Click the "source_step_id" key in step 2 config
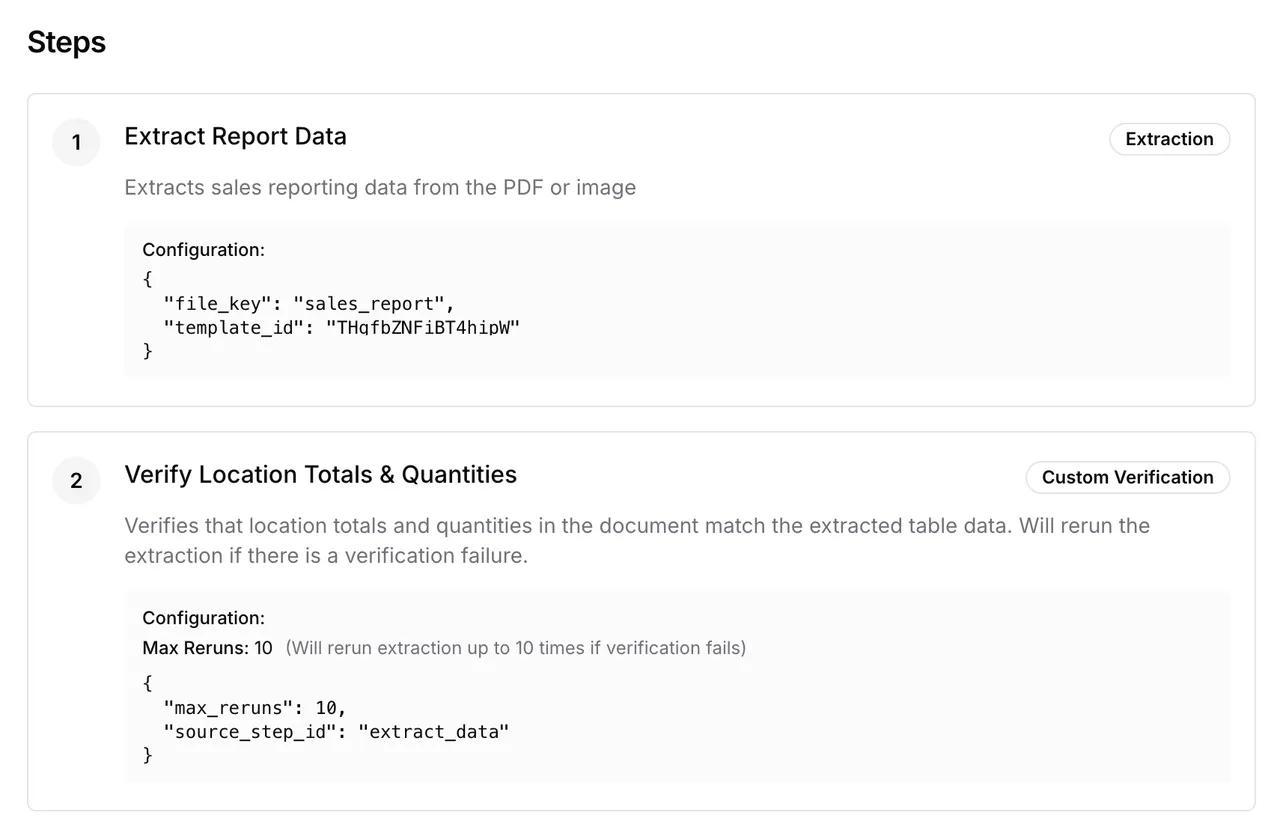The width and height of the screenshot is (1280, 839). [250, 732]
